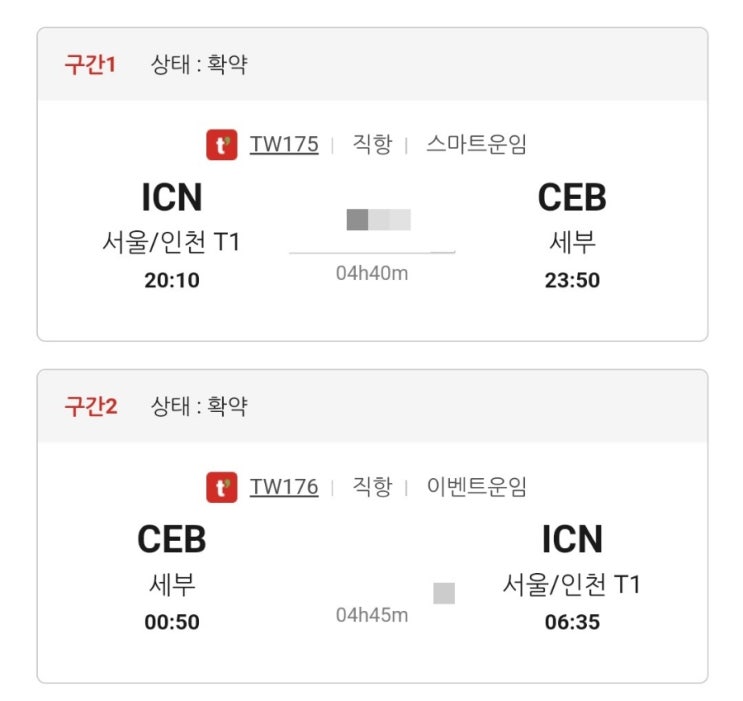
Task: Select the 구간2 segment header label
Action: click(x=91, y=407)
